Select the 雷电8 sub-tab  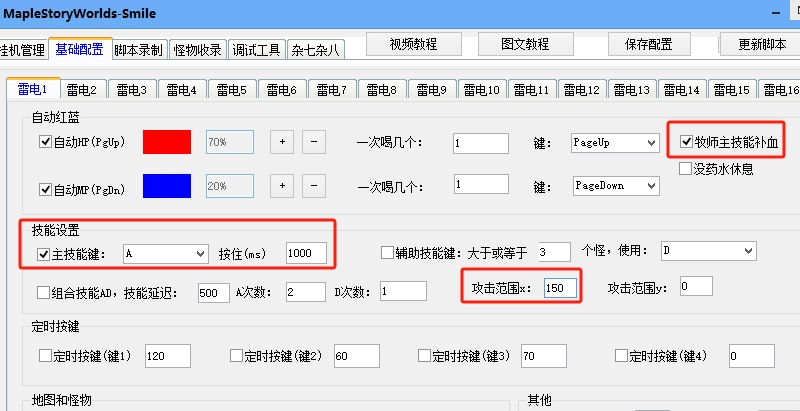[x=382, y=90]
